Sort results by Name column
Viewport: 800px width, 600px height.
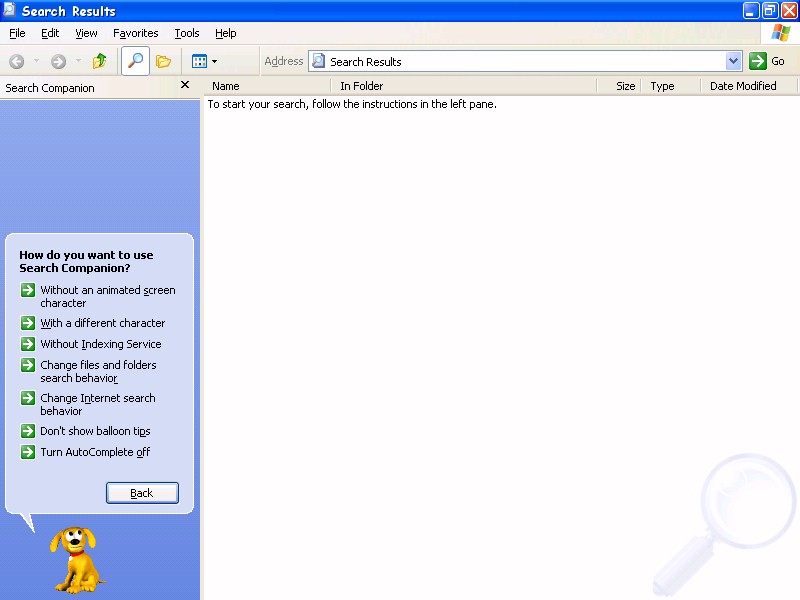point(268,86)
